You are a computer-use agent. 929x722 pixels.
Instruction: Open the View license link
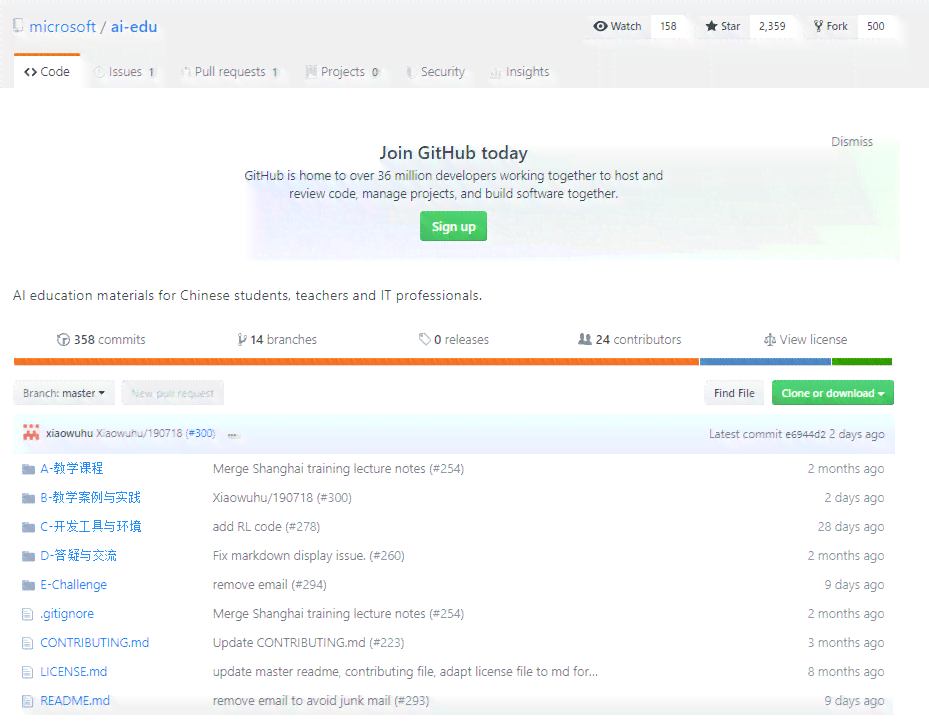tap(806, 339)
